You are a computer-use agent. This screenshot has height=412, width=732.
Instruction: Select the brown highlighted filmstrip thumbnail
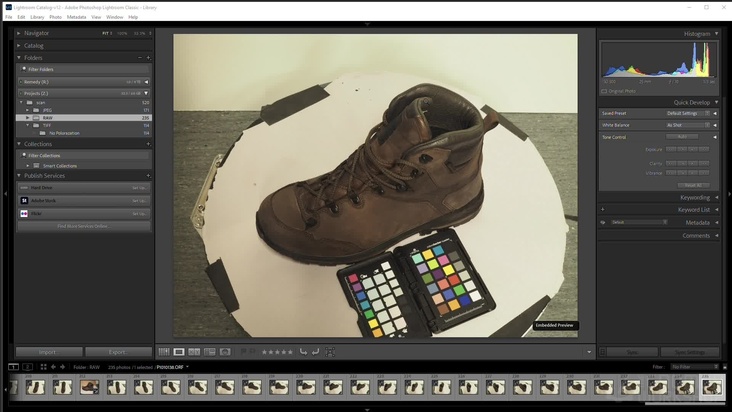coord(89,387)
